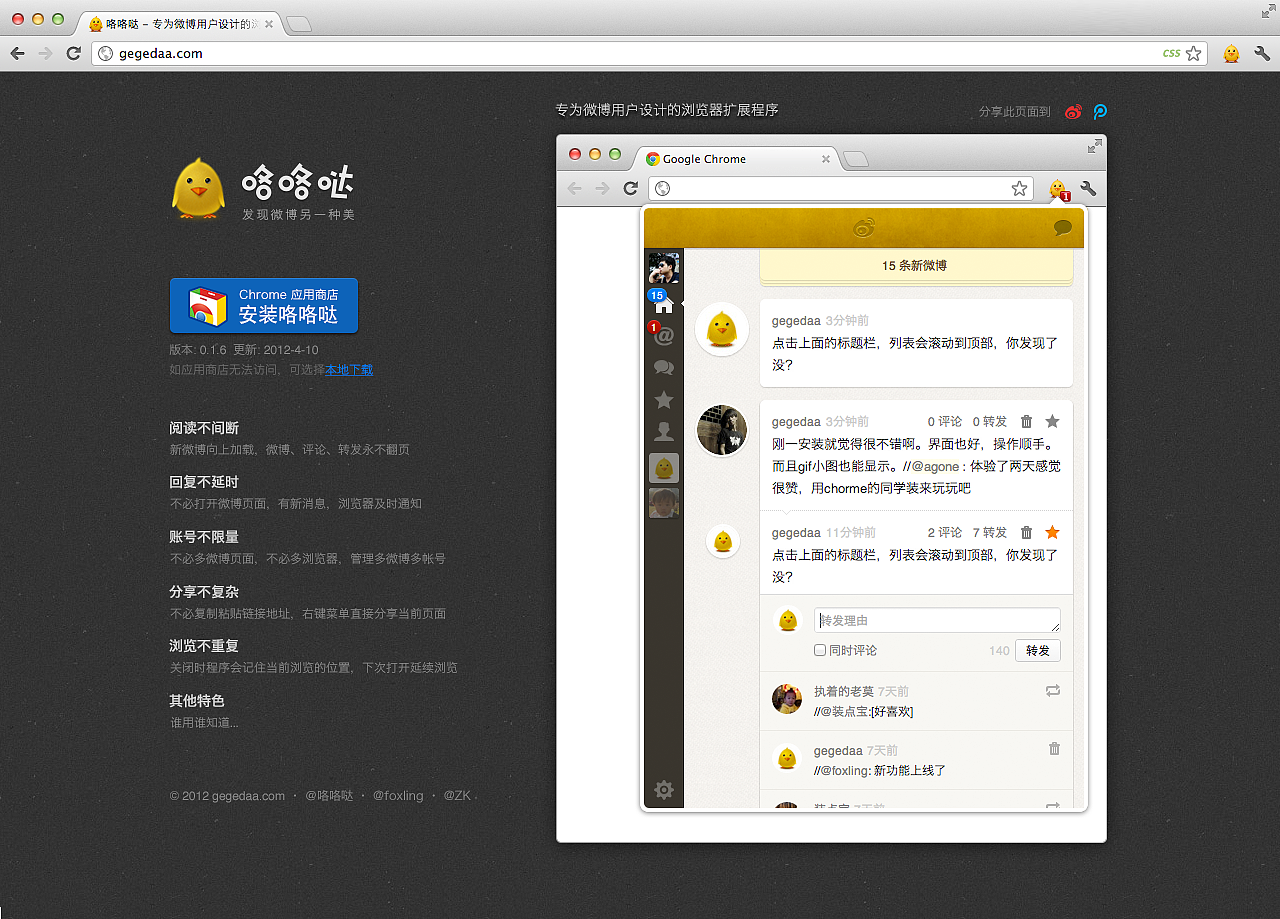The image size is (1280, 919).
Task: Open mentions with the @ sidebar icon
Action: 663,336
